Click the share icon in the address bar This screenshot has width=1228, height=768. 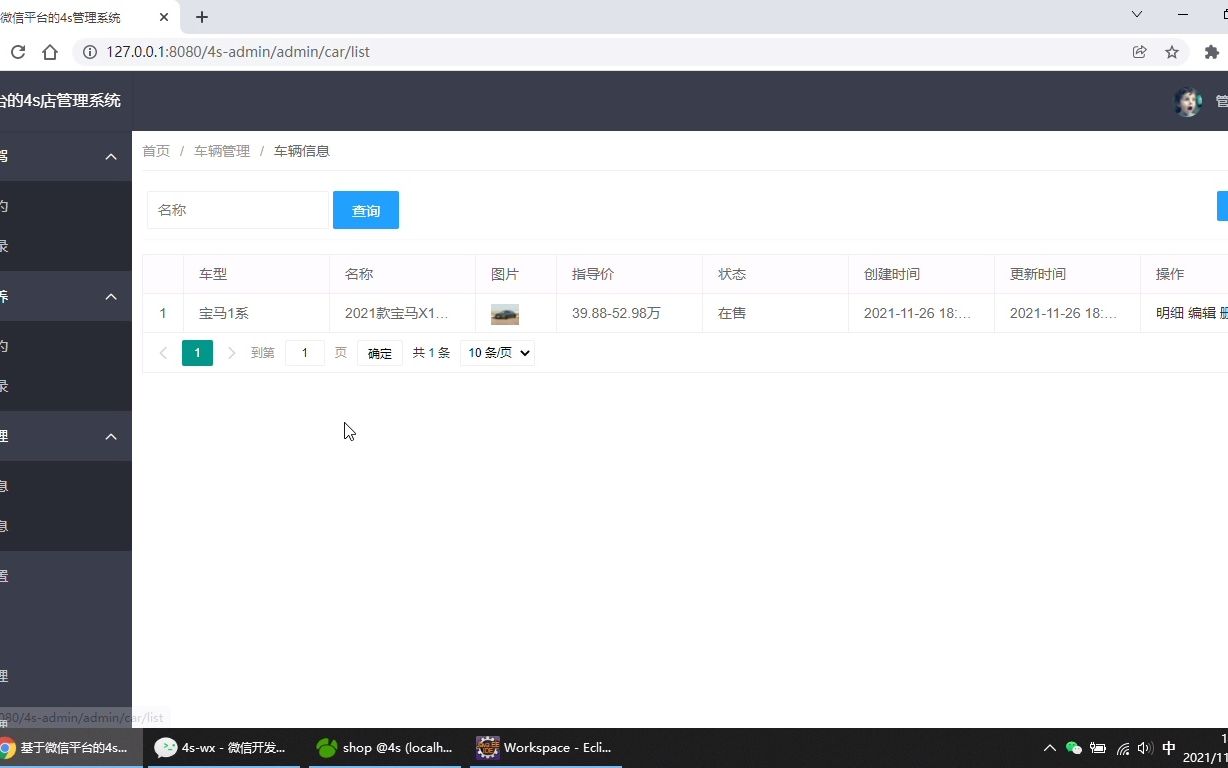pyautogui.click(x=1139, y=52)
